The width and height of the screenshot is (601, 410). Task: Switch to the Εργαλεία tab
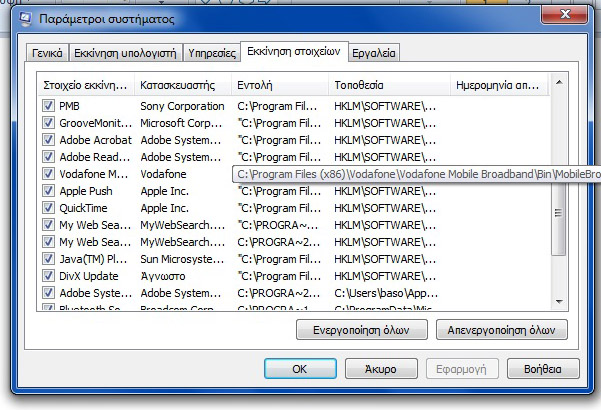click(374, 53)
